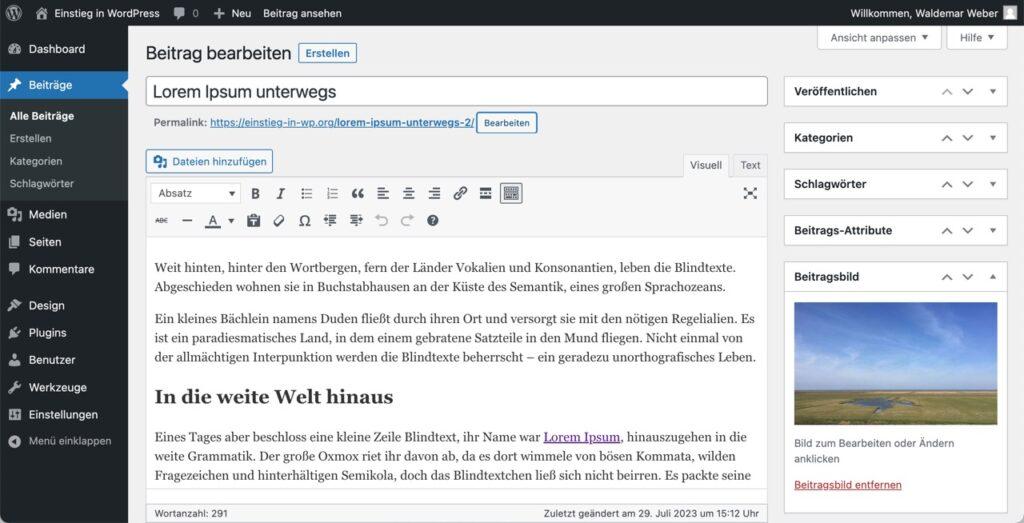Toggle the toolbar kitchen sink button
This screenshot has width=1024, height=523.
coord(511,193)
